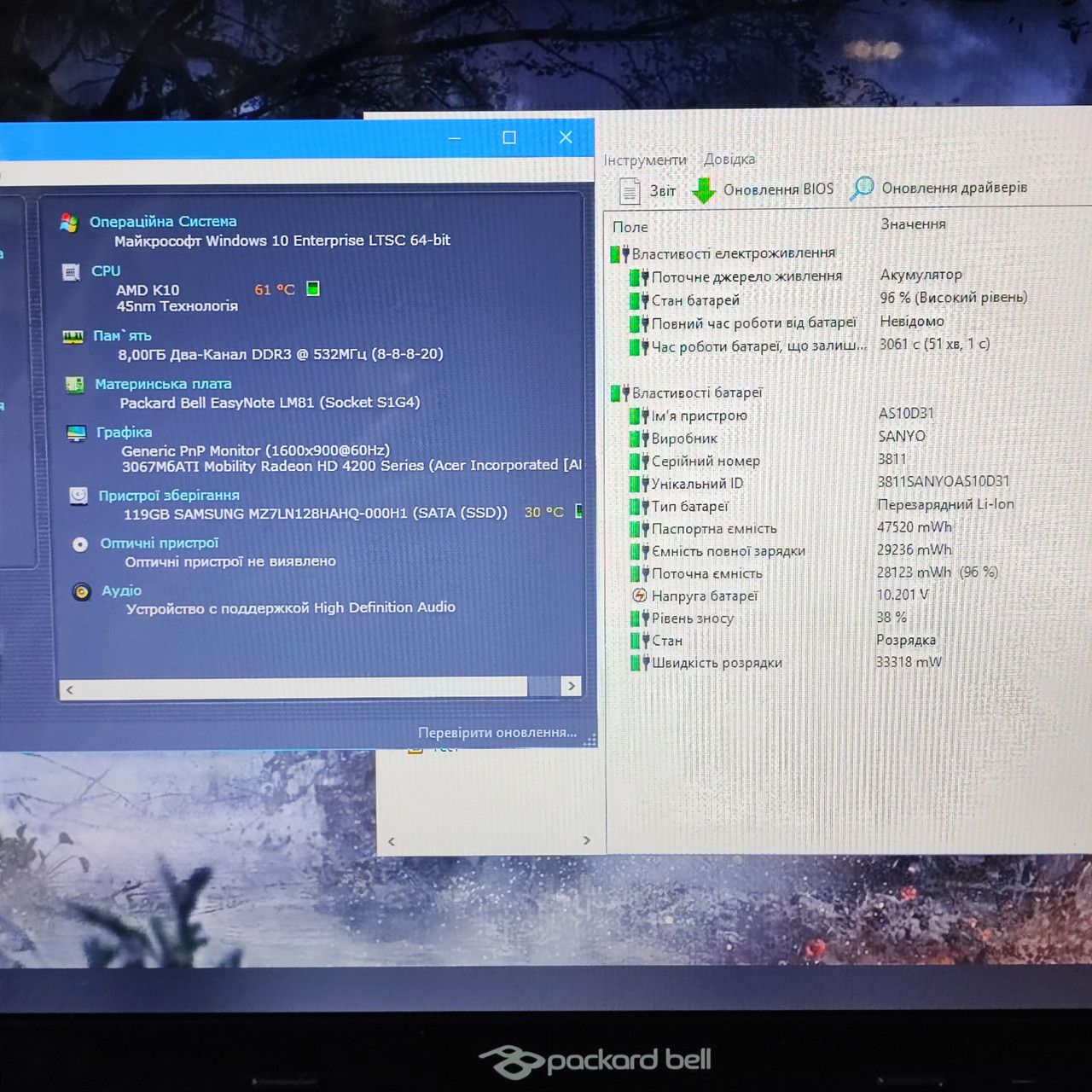Click the voltage value 10.201 V
Viewport: 1092px width, 1092px height.
coord(903,595)
